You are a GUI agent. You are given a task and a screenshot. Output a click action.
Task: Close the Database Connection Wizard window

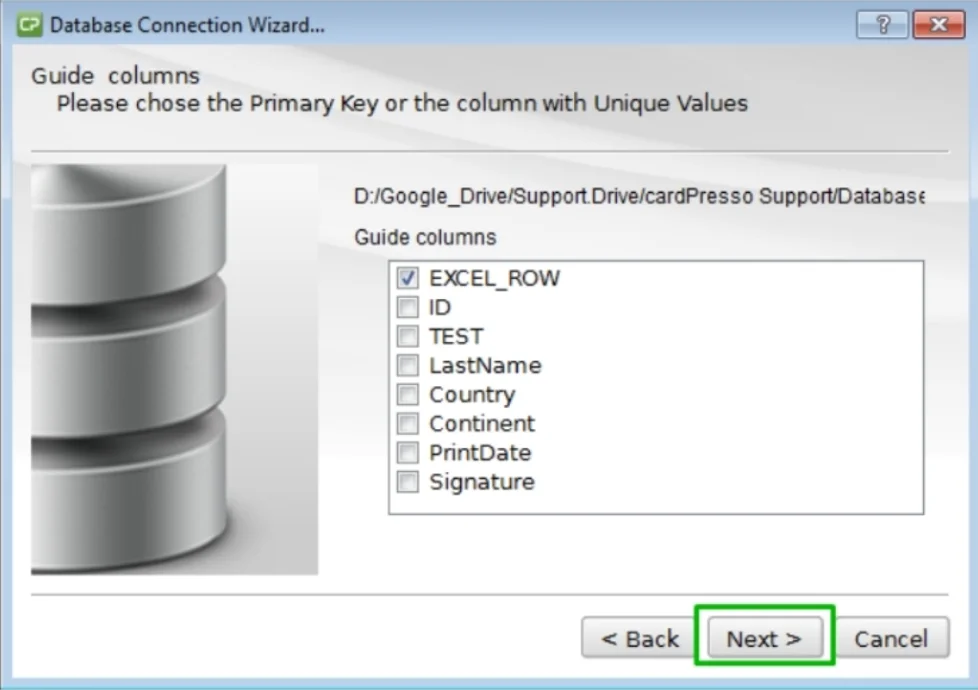(x=939, y=25)
